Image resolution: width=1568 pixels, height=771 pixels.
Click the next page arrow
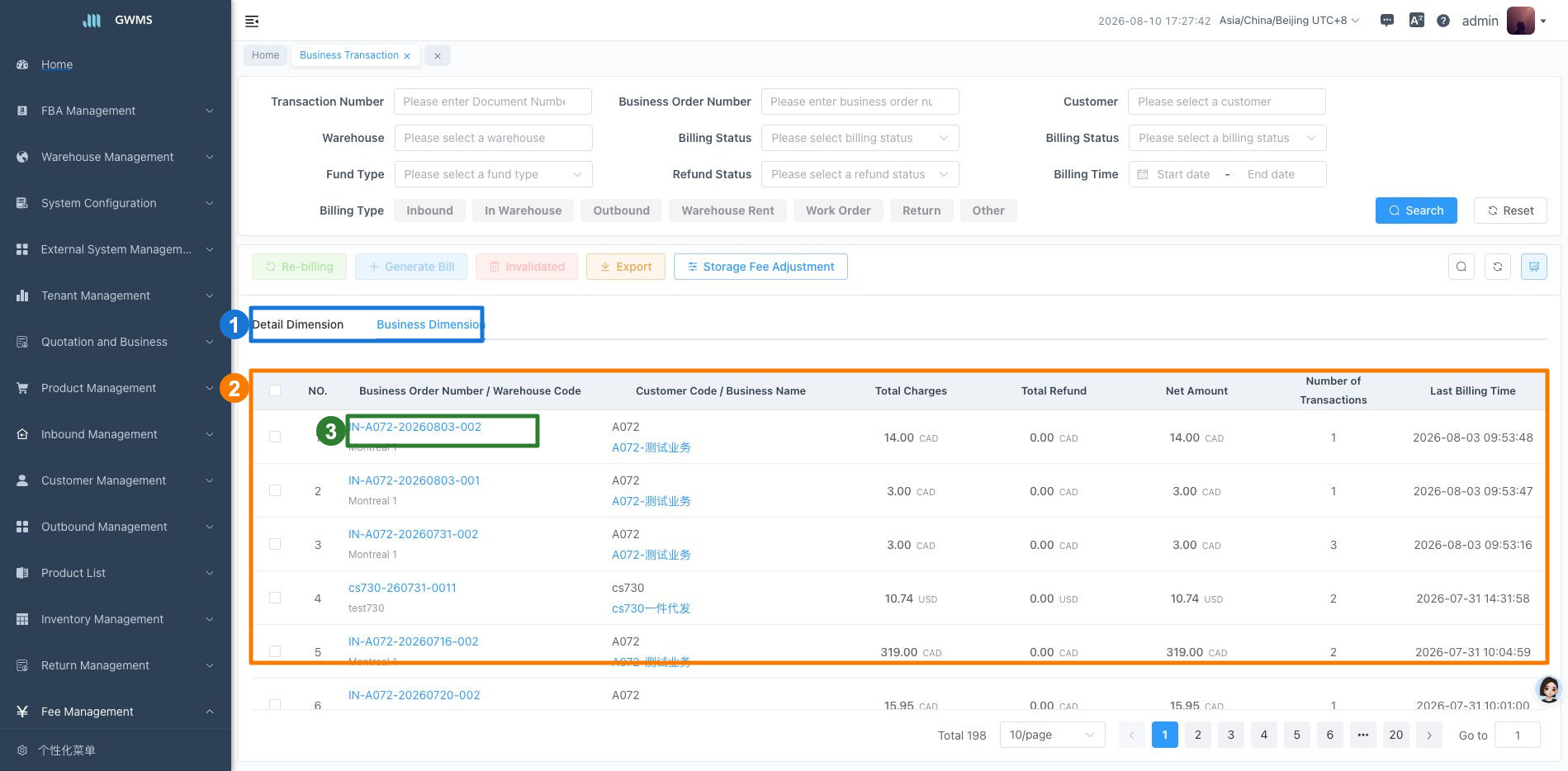pos(1429,735)
